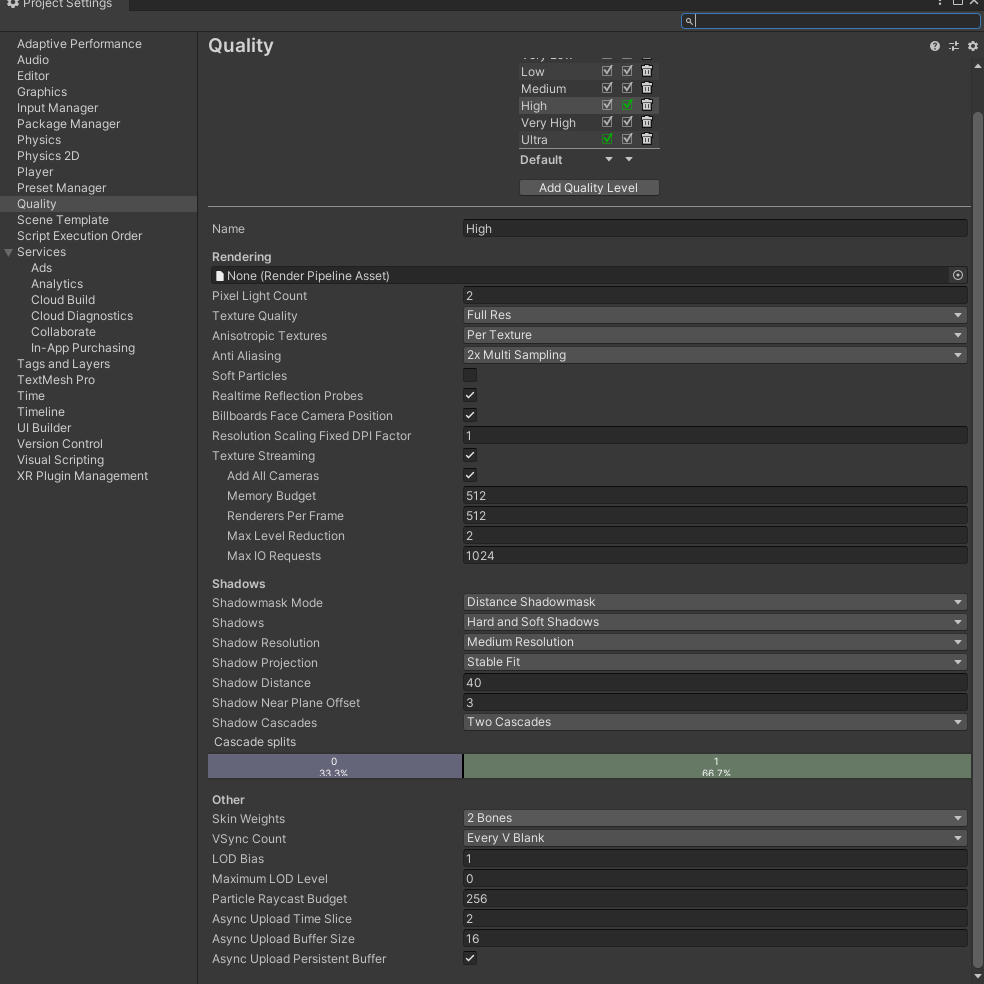Click Add Quality Level button
The height and width of the screenshot is (984, 984).
[589, 188]
